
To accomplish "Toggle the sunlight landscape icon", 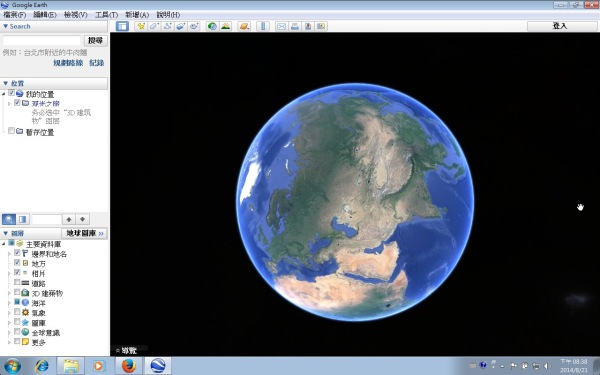I will point(226,26).
